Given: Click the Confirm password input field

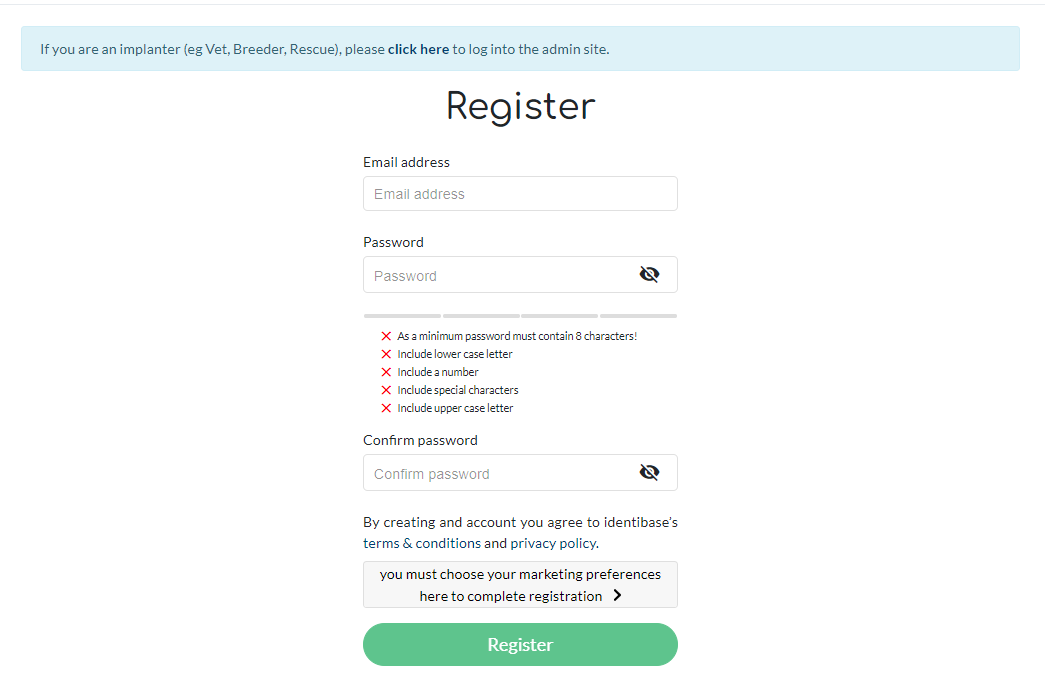Looking at the screenshot, I should pos(500,471).
